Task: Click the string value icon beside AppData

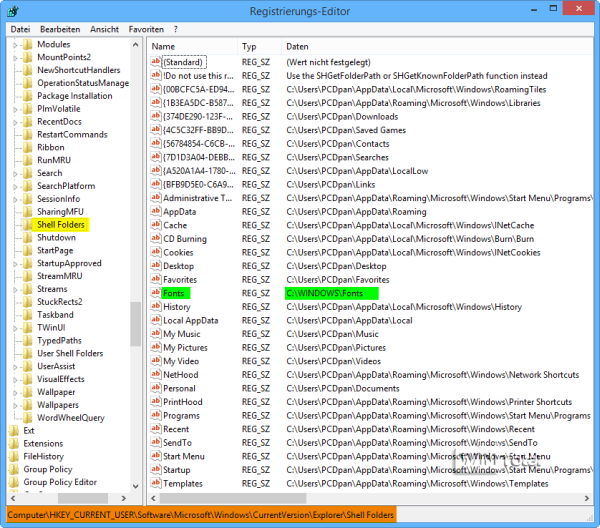Action: [155, 212]
